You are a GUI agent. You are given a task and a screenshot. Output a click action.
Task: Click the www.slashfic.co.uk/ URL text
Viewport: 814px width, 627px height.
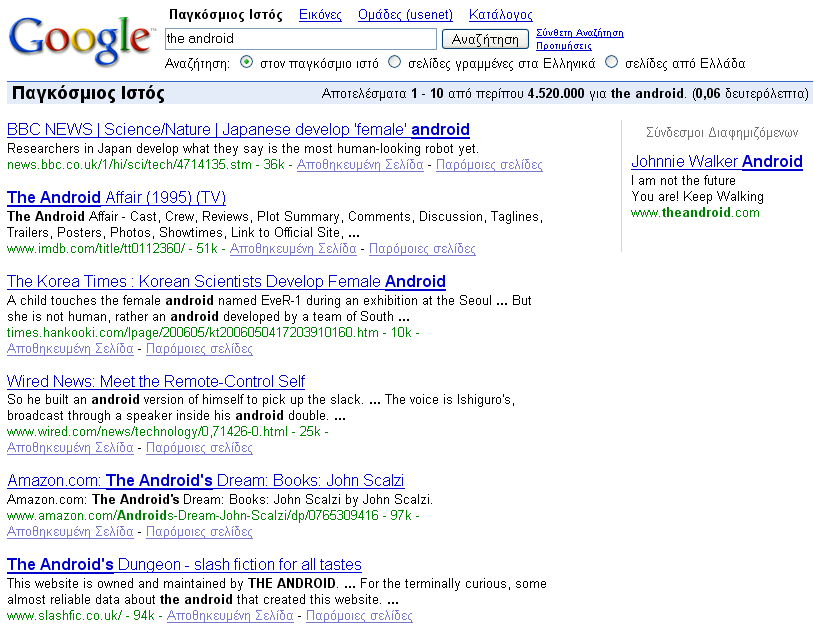click(x=64, y=616)
